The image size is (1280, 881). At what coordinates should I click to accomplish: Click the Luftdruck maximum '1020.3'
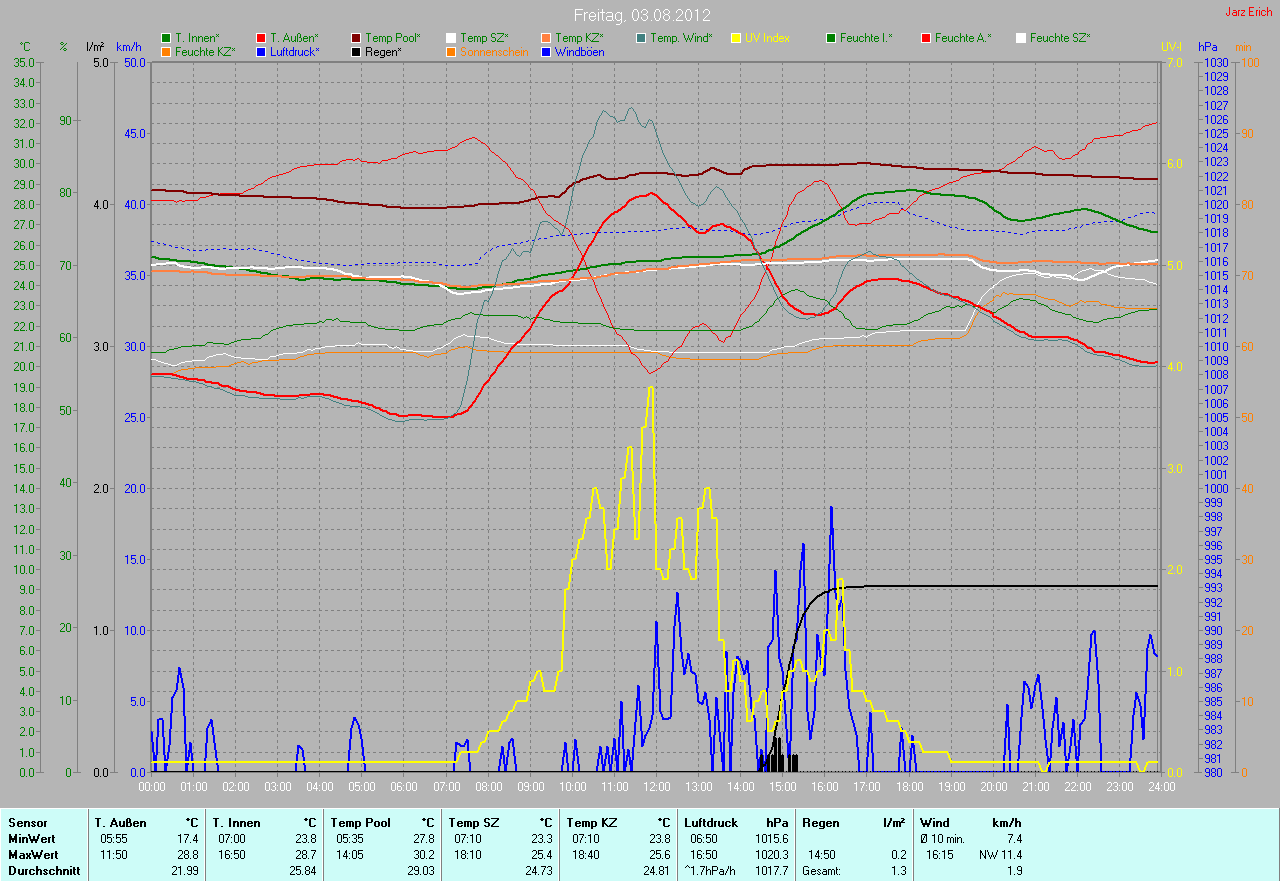(x=770, y=855)
